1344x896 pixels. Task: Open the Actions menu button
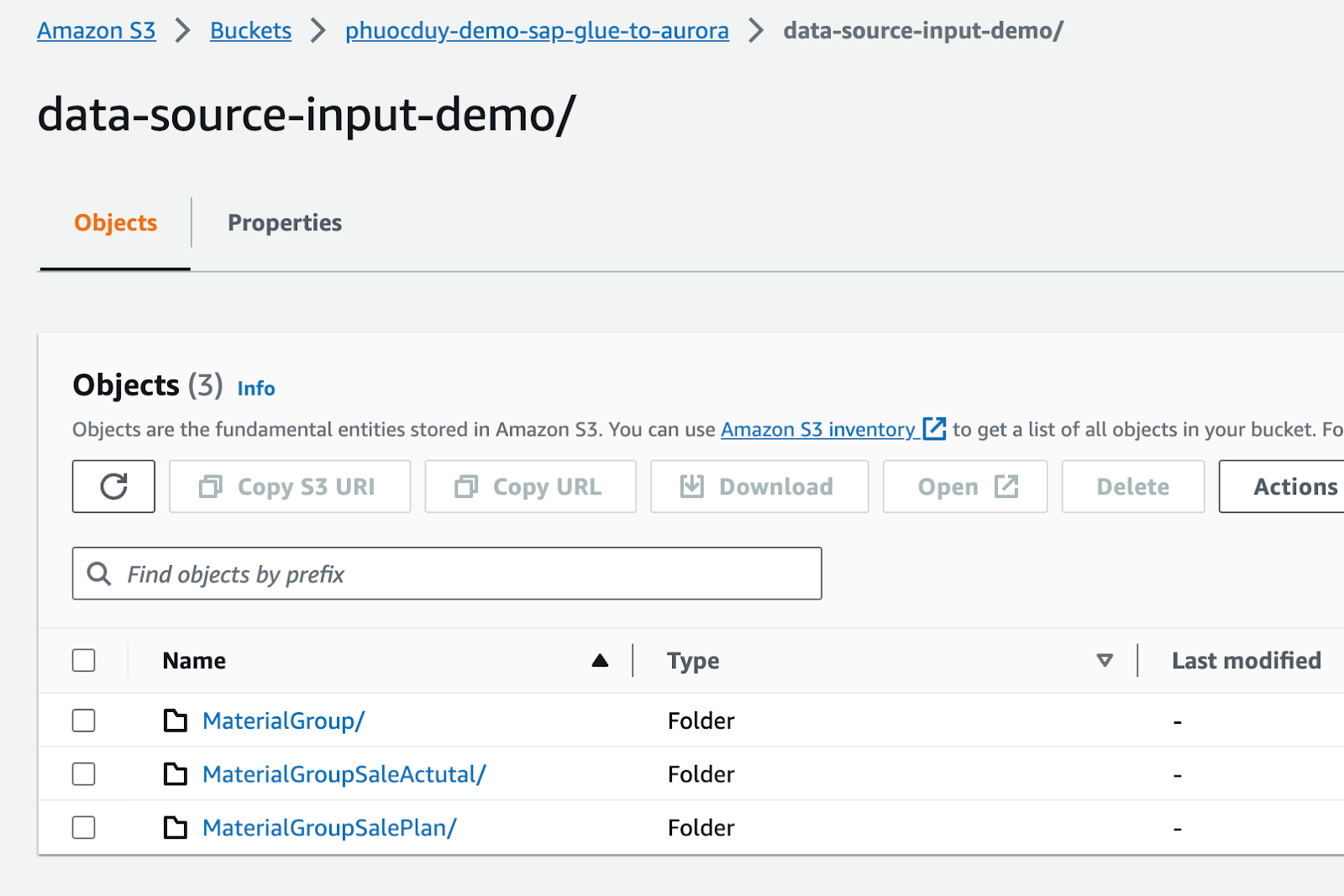coord(1282,486)
